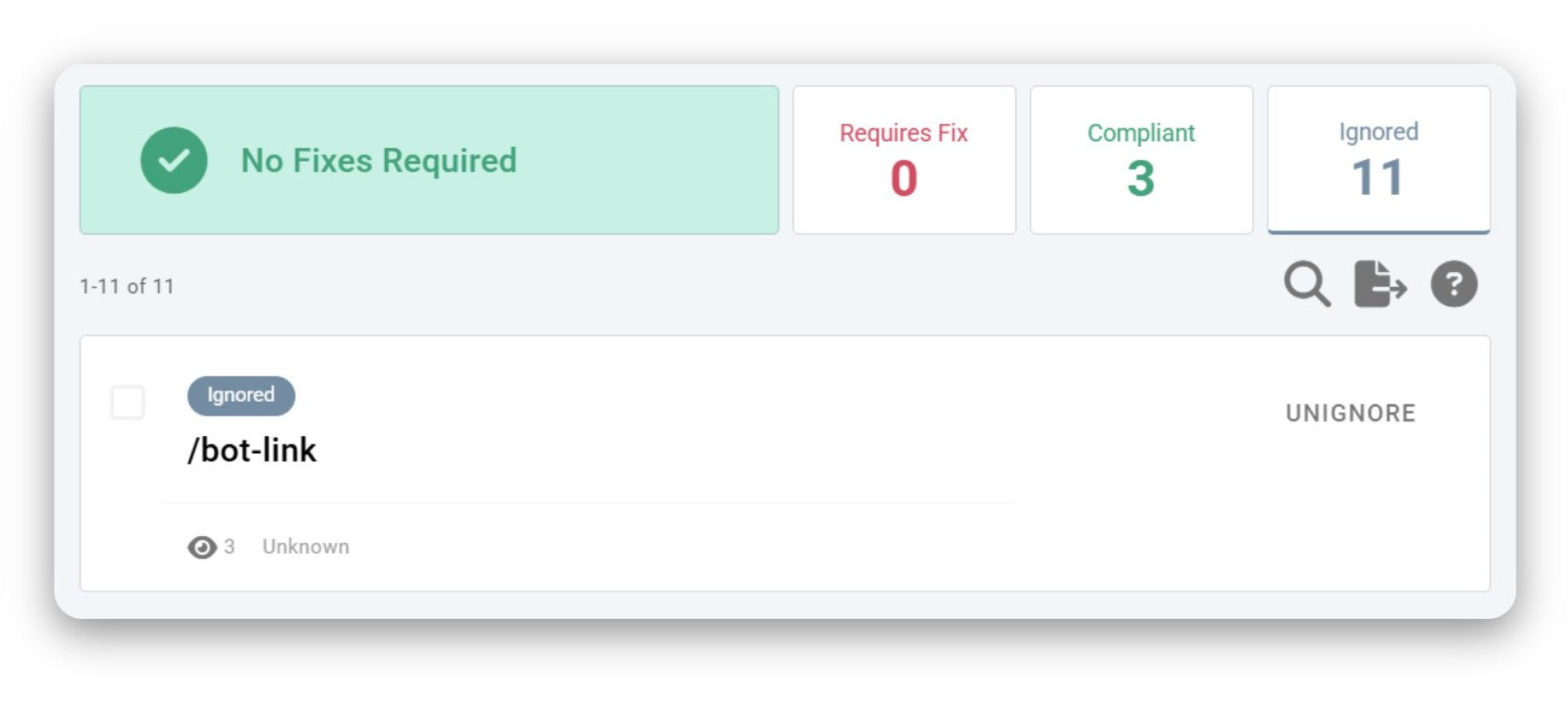
Task: Open the Compliant tab
Action: tap(1140, 133)
